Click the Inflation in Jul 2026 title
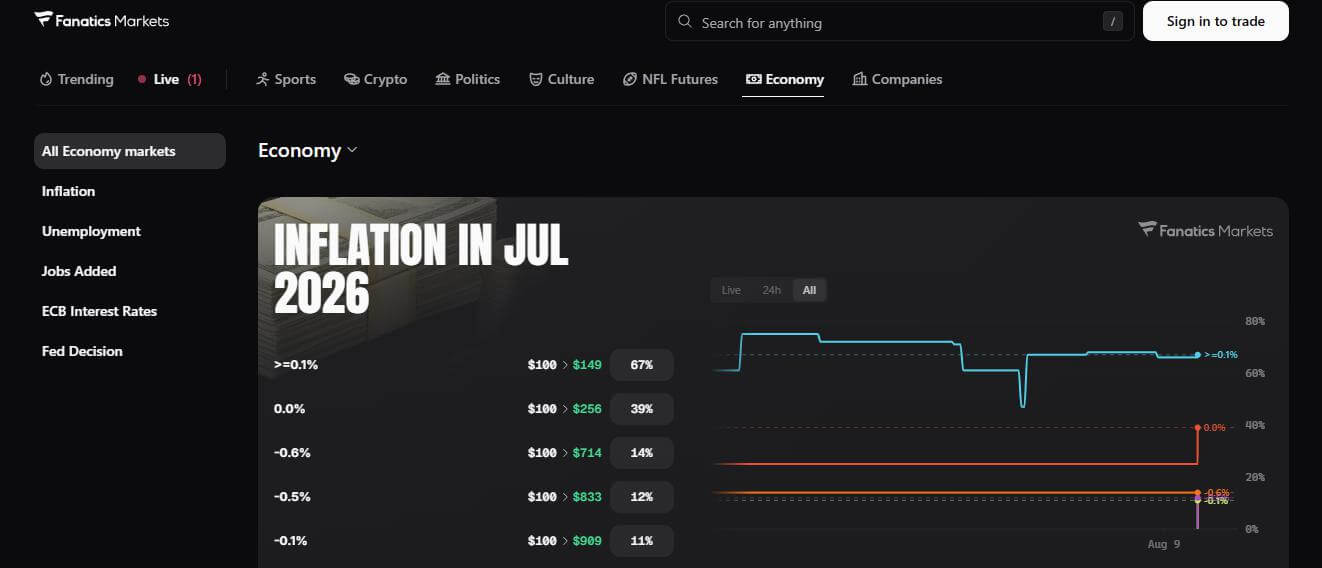 tap(421, 267)
